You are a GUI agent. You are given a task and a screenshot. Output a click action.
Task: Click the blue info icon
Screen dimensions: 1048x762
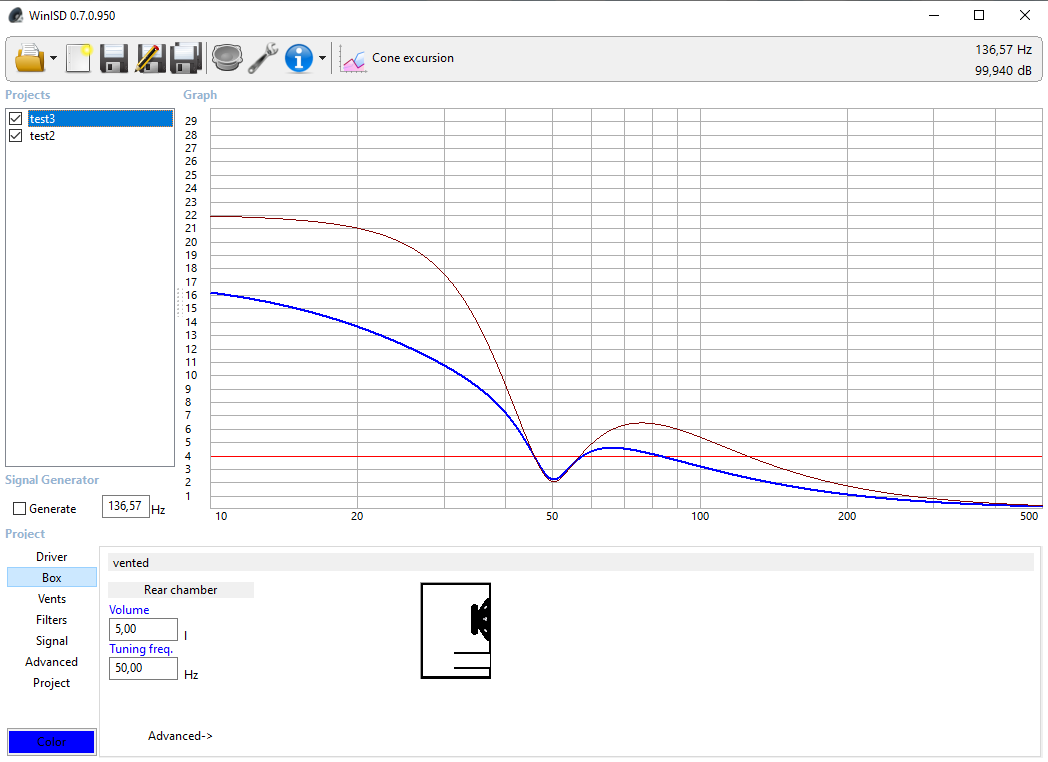pos(299,58)
